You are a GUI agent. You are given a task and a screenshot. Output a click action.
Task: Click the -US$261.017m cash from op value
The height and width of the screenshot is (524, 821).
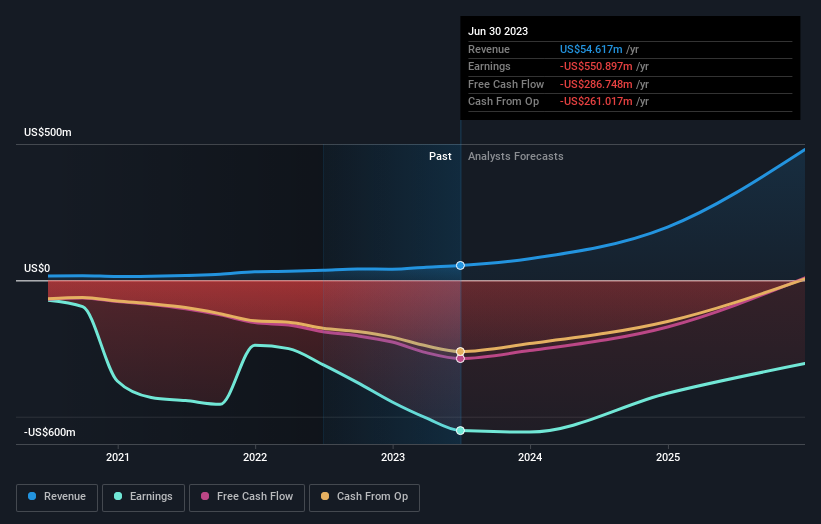click(596, 102)
